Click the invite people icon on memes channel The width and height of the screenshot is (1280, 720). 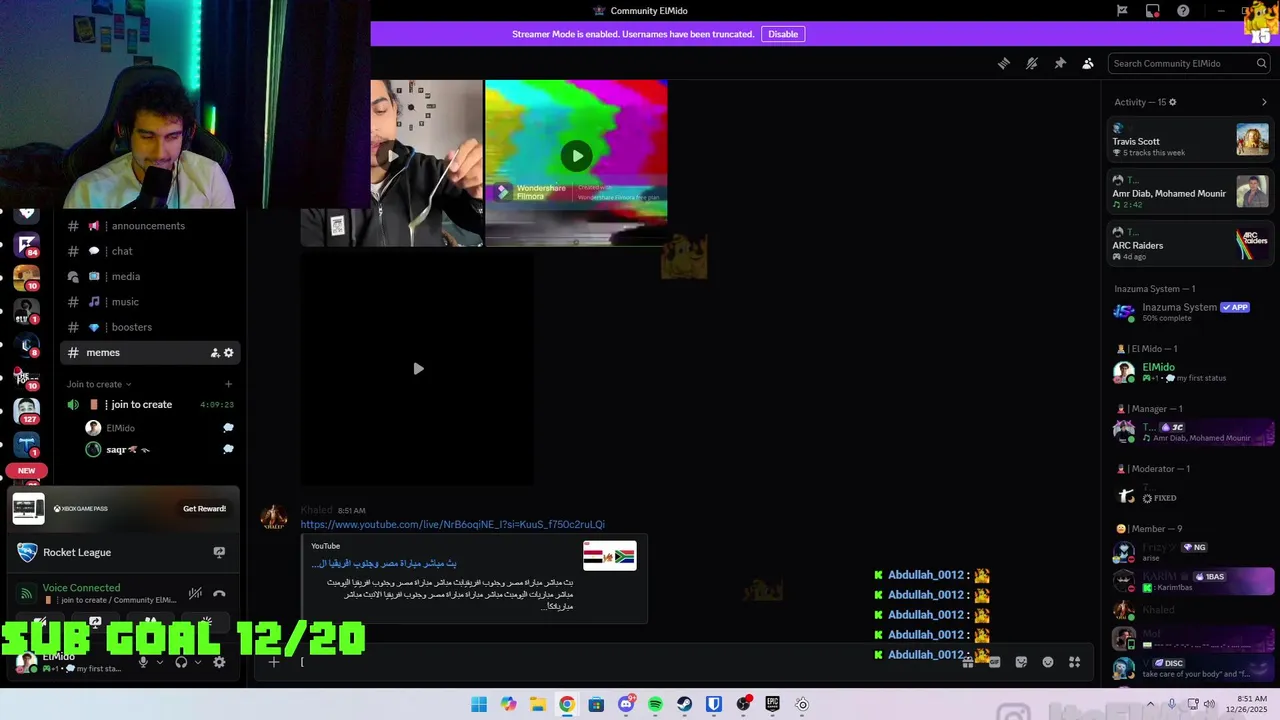[214, 353]
